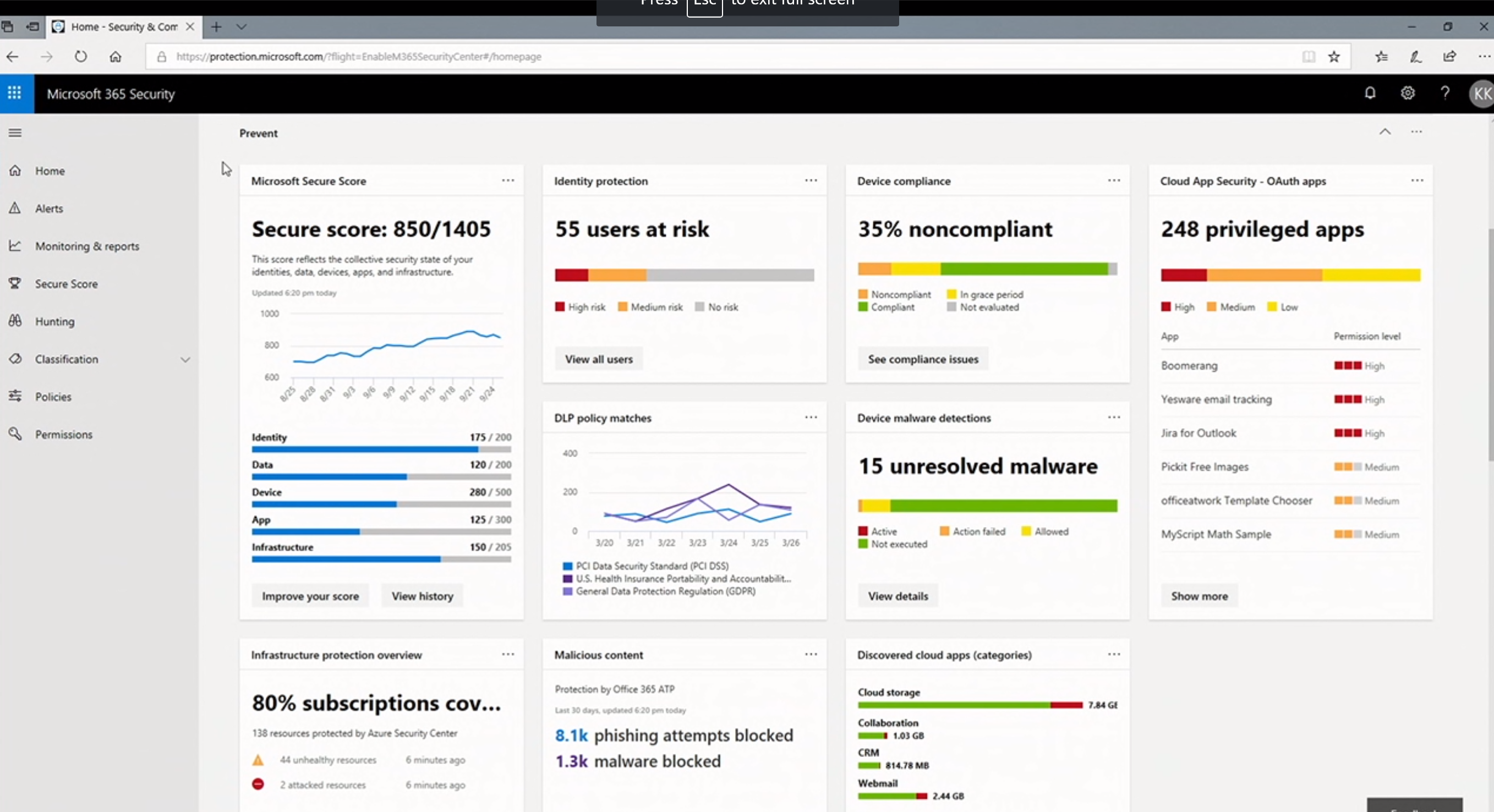This screenshot has height=812, width=1494.
Task: Open Discovered cloud apps card options
Action: tap(1114, 654)
